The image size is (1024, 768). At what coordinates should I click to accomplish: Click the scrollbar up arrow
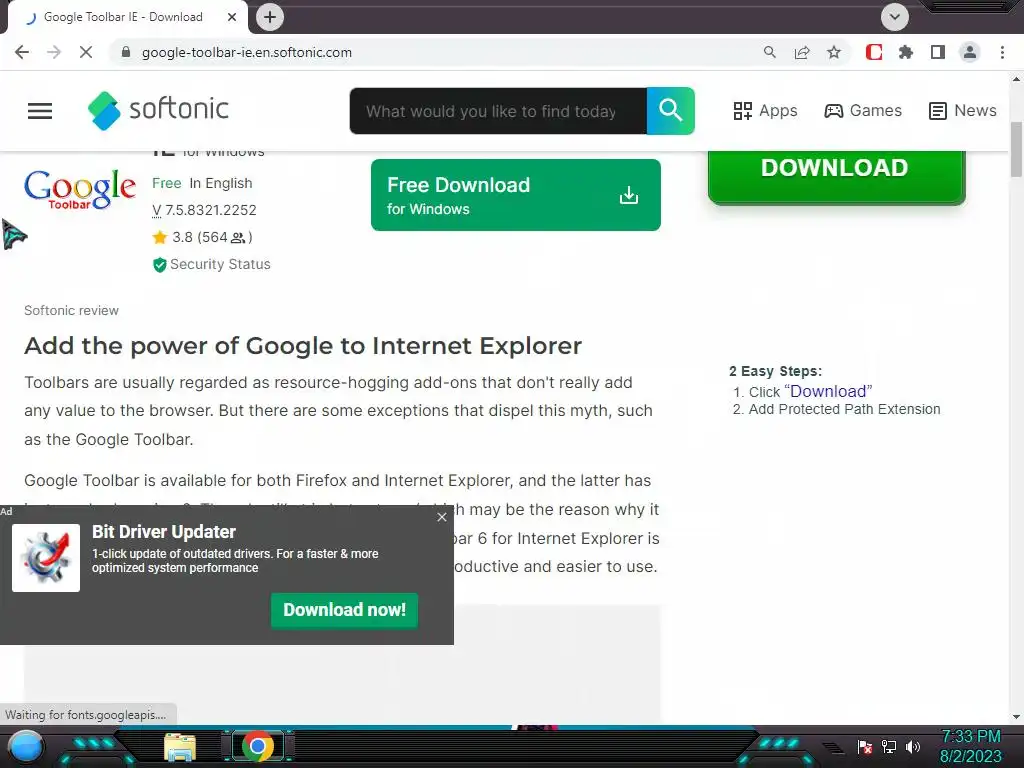pos(1016,79)
